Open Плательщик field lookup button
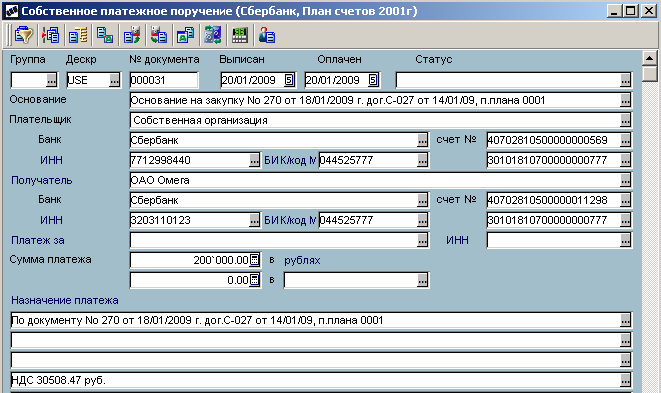The width and height of the screenshot is (661, 393). (626, 120)
